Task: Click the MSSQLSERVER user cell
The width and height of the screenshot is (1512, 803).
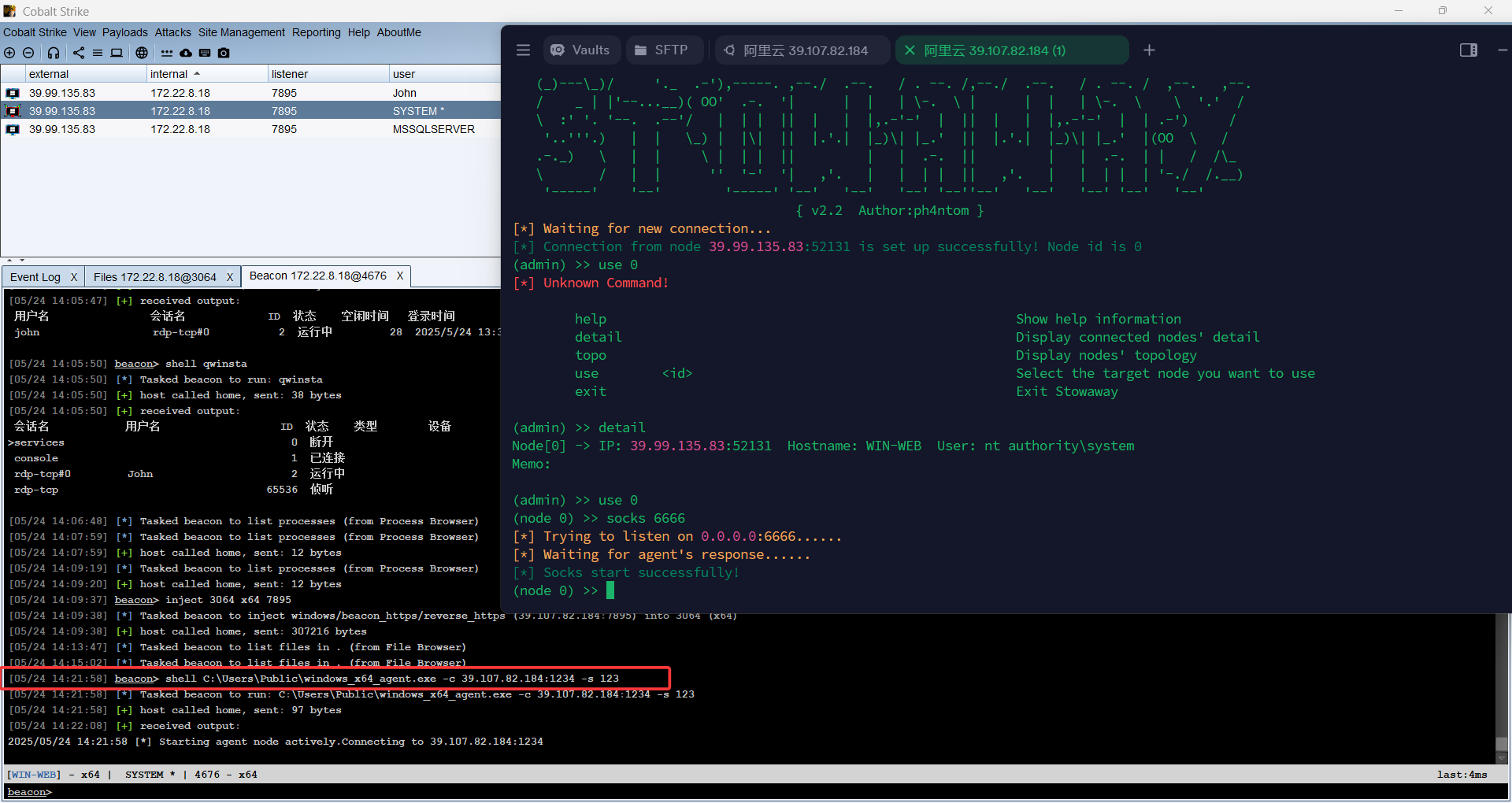Action: [434, 129]
